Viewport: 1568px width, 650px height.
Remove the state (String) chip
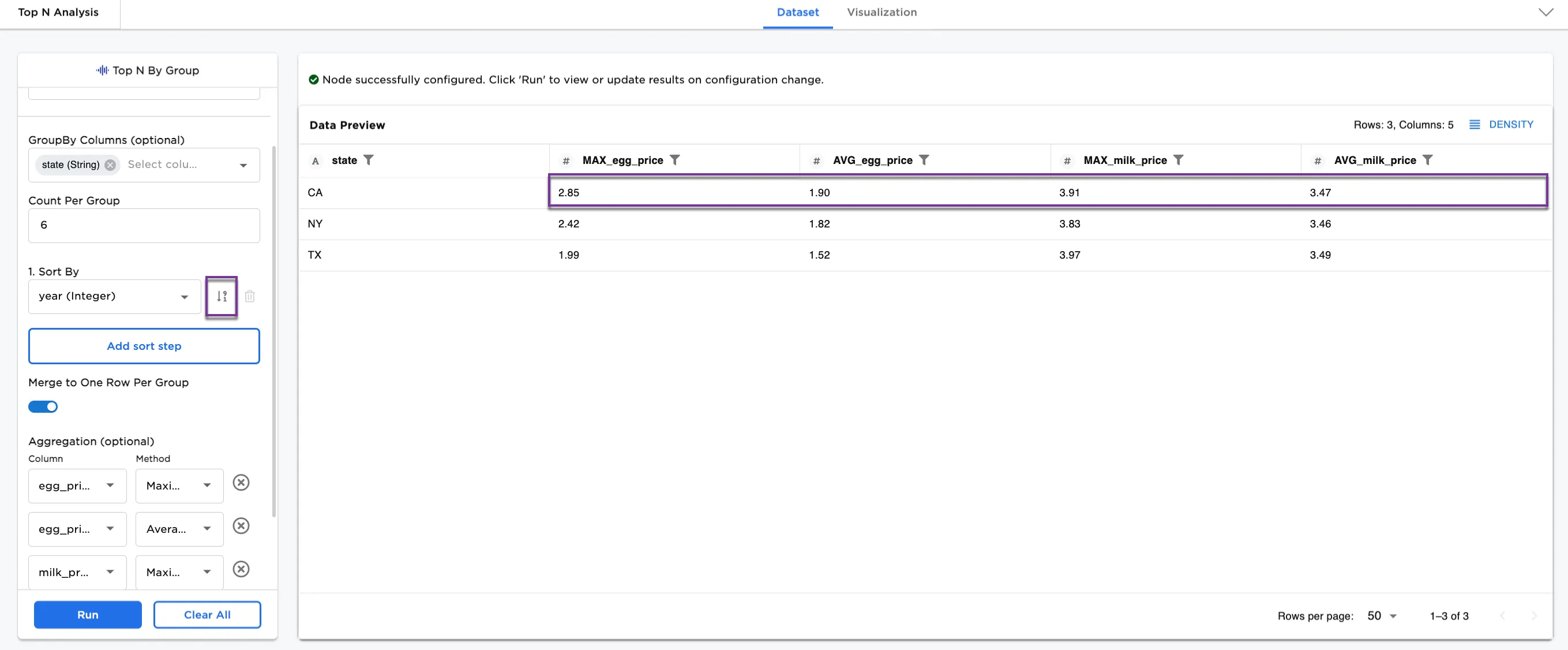[x=110, y=165]
